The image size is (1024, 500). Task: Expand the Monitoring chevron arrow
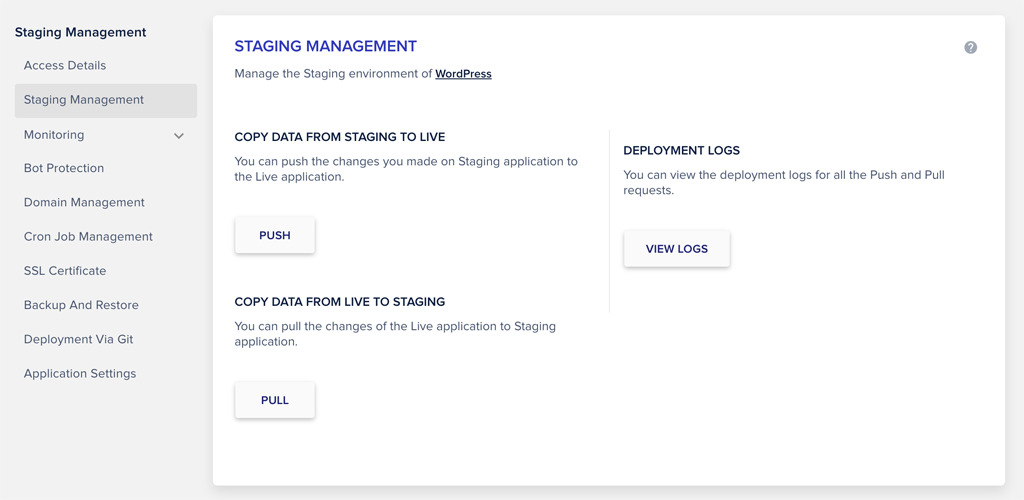[179, 136]
